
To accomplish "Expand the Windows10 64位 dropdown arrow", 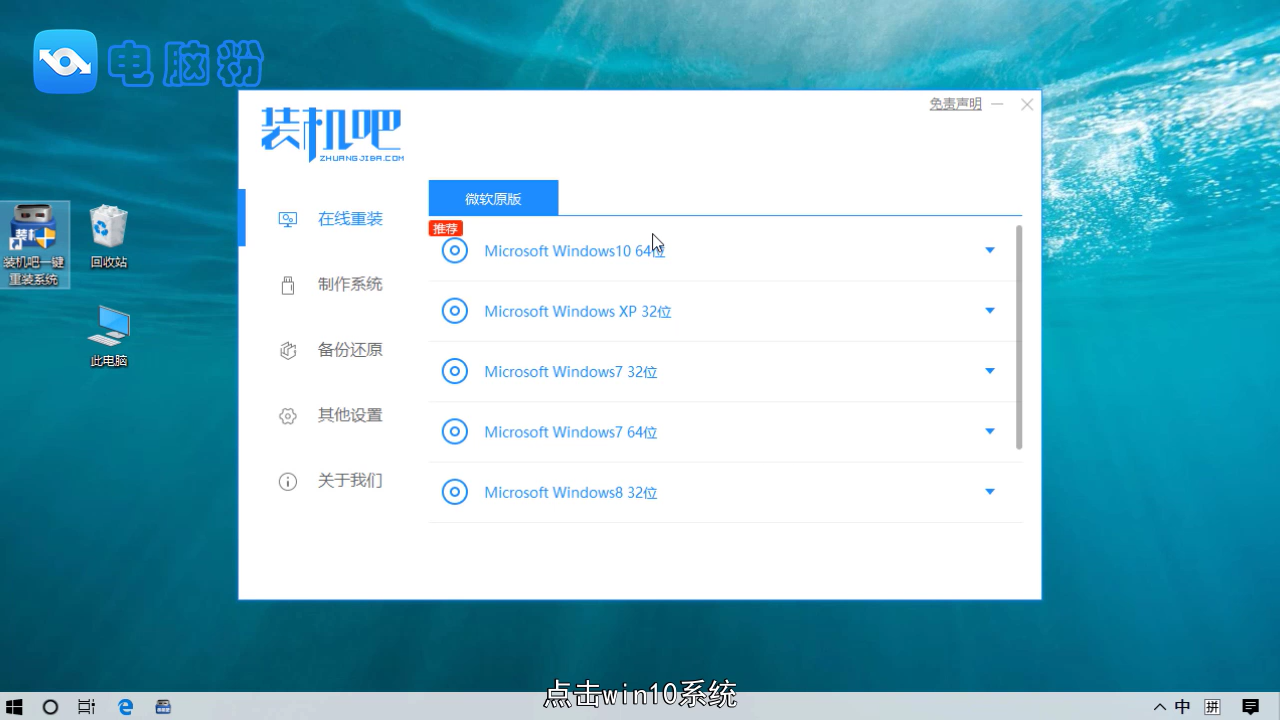I will (990, 250).
